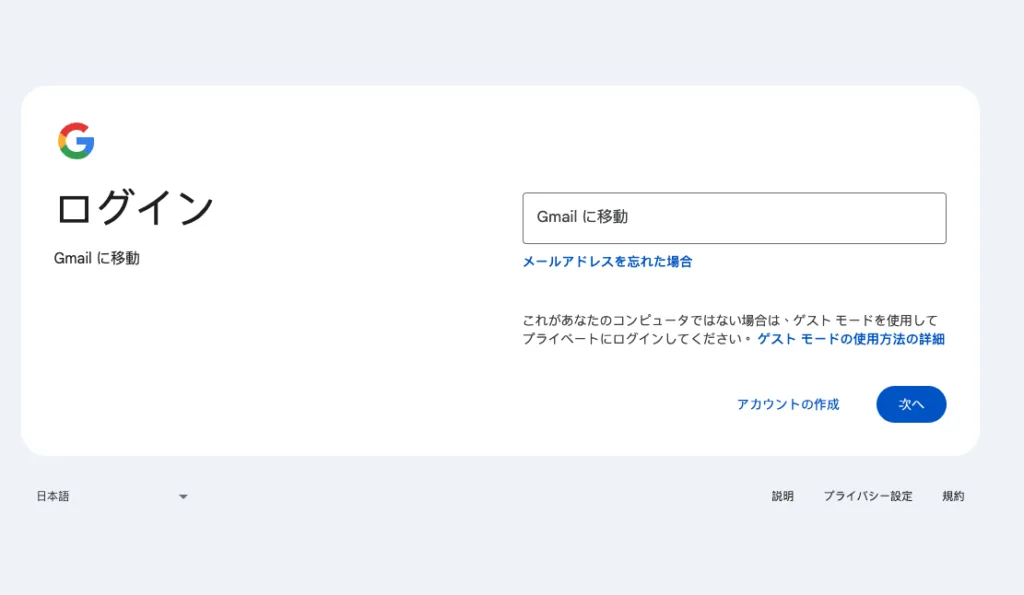Open the メールアドレスを忘れた場合 link
This screenshot has height=595, width=1024.
(607, 262)
